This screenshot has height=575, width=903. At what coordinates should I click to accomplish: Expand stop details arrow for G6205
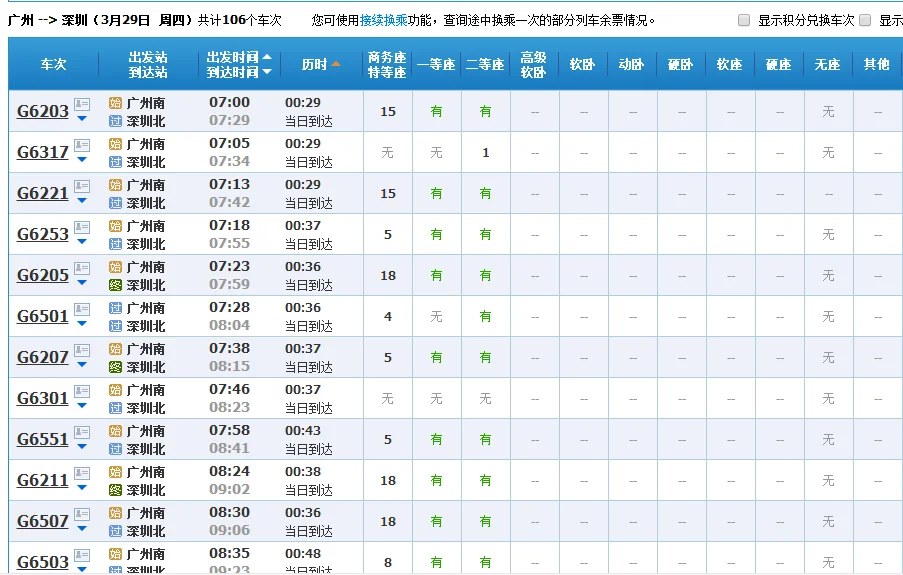82,282
